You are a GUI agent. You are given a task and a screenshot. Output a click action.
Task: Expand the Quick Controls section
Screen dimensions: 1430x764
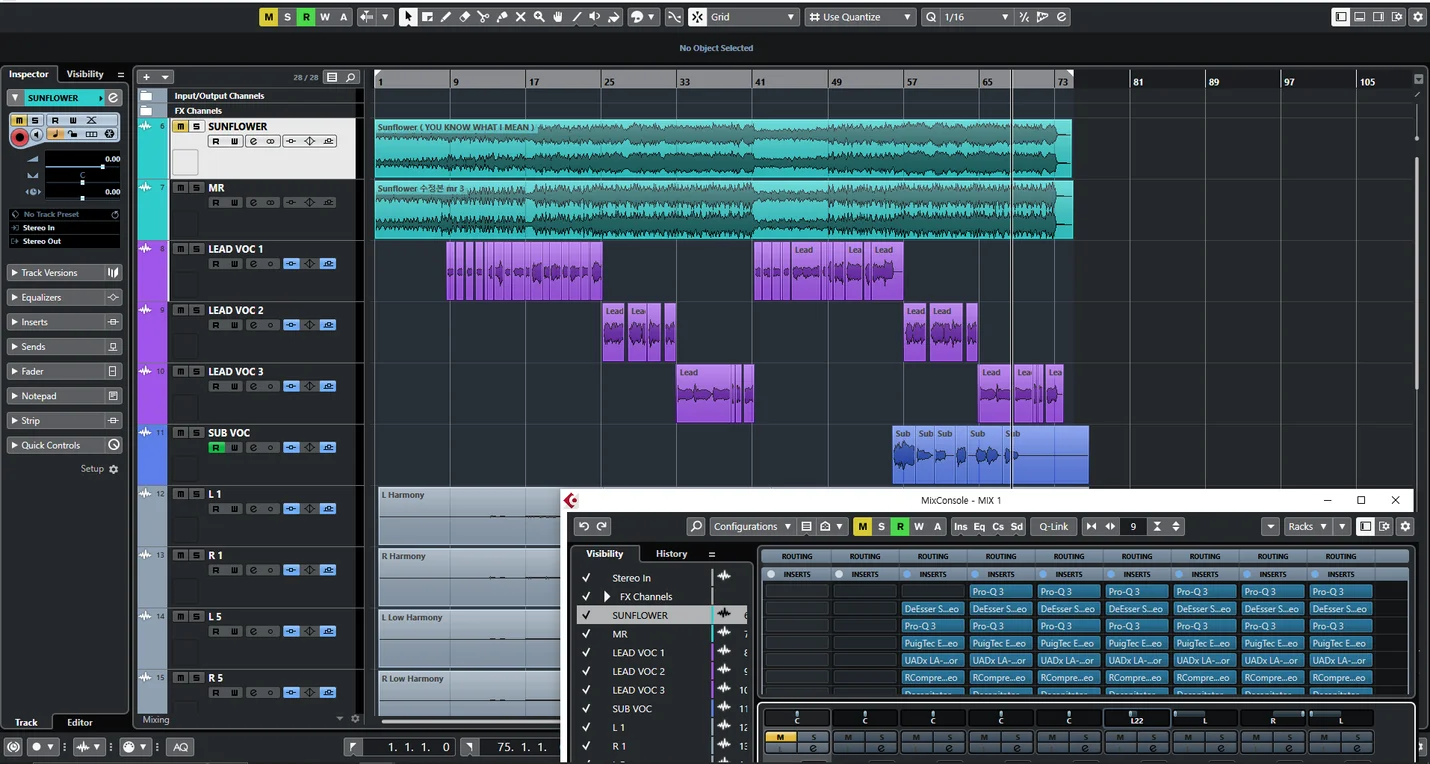(x=64, y=445)
